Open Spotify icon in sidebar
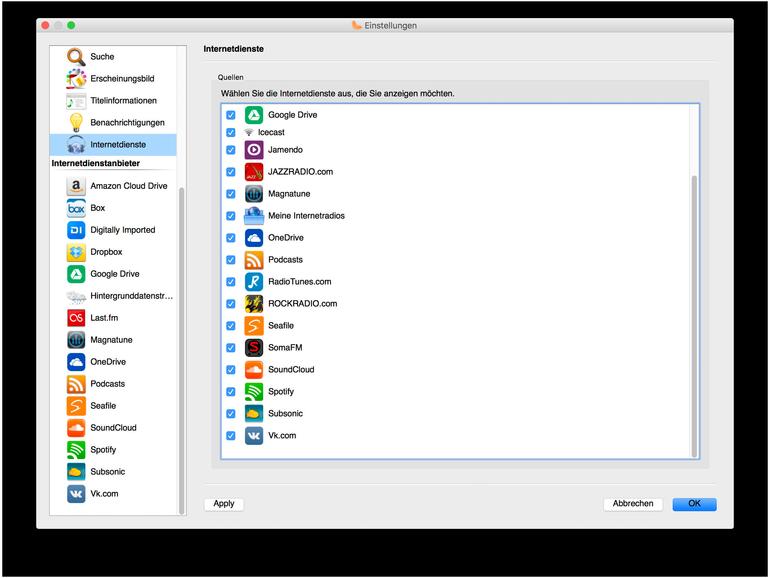Screen dimensions: 770x578 point(76,450)
